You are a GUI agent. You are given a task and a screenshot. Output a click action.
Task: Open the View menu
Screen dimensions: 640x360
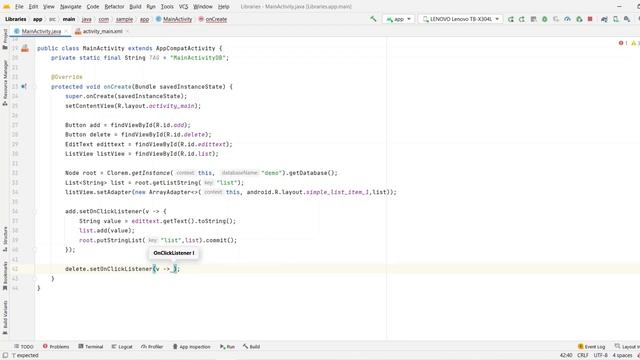click(x=49, y=7)
